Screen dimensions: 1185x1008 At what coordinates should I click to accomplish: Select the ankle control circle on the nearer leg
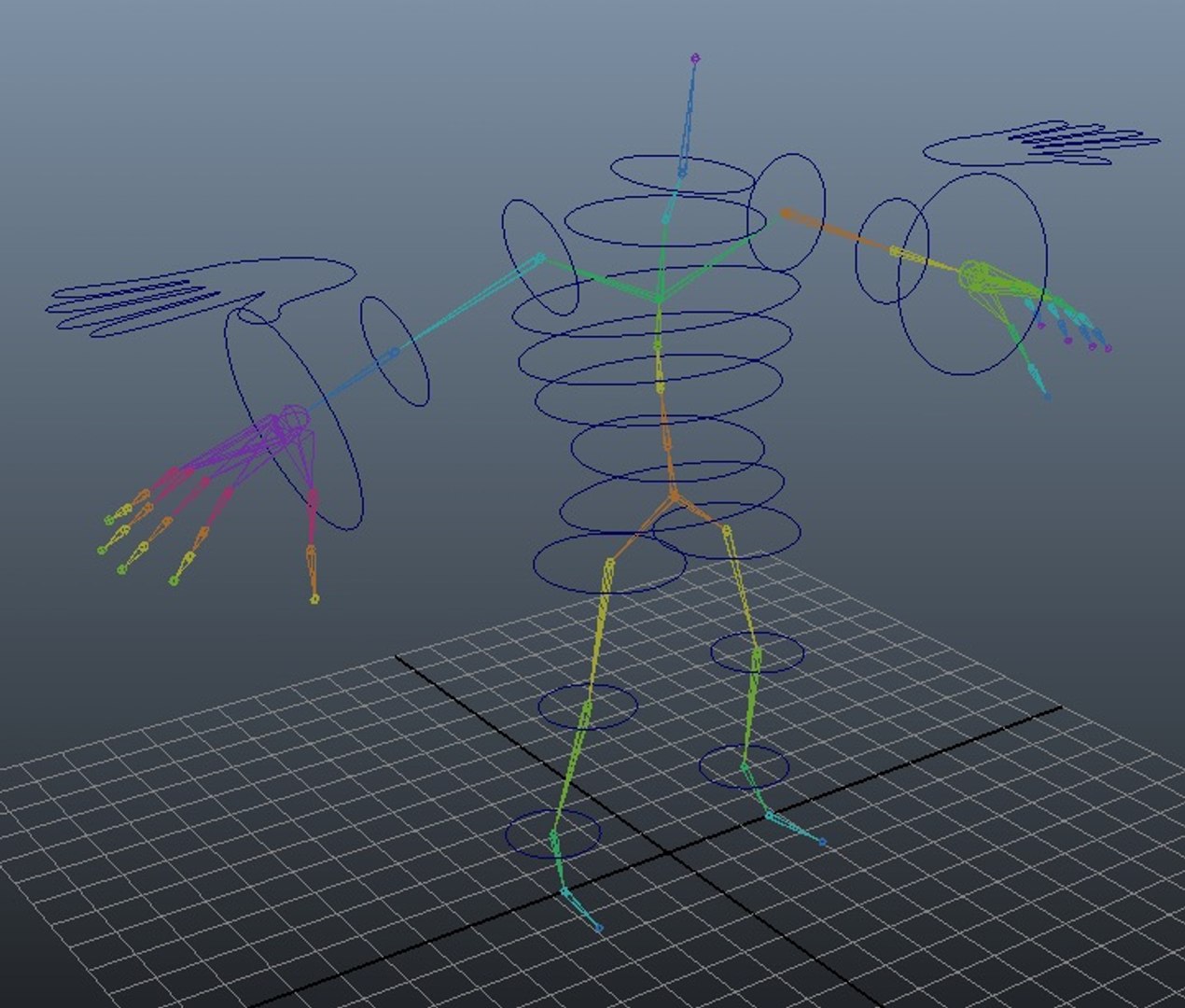pos(553,834)
